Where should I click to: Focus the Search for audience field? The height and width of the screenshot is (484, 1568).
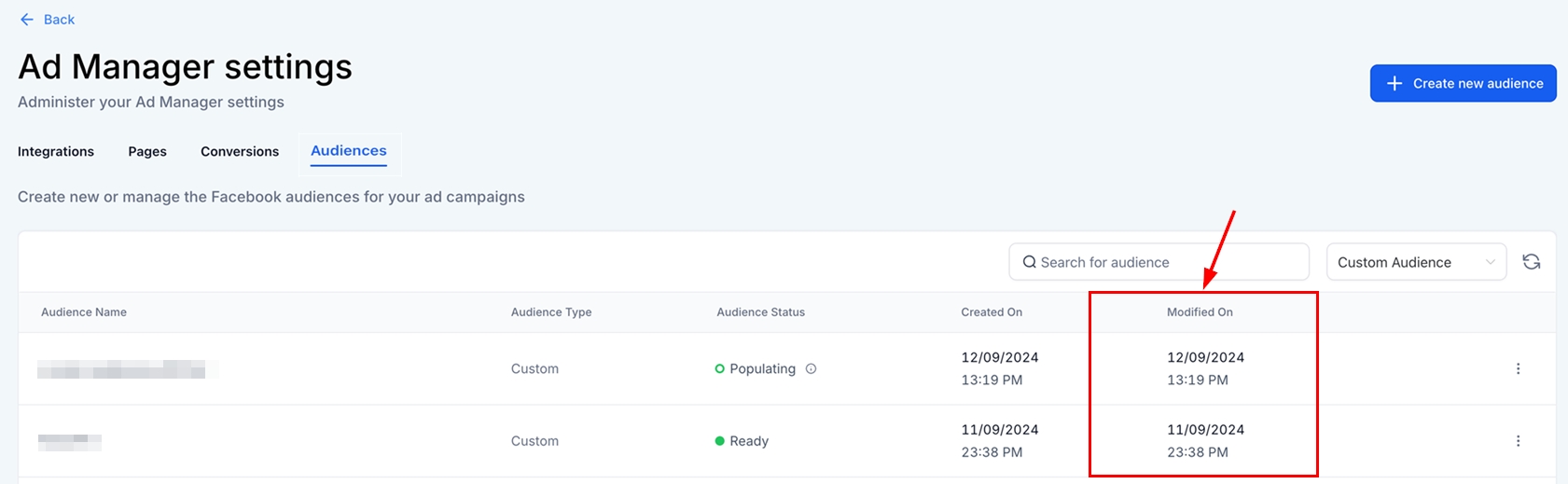tap(1166, 262)
